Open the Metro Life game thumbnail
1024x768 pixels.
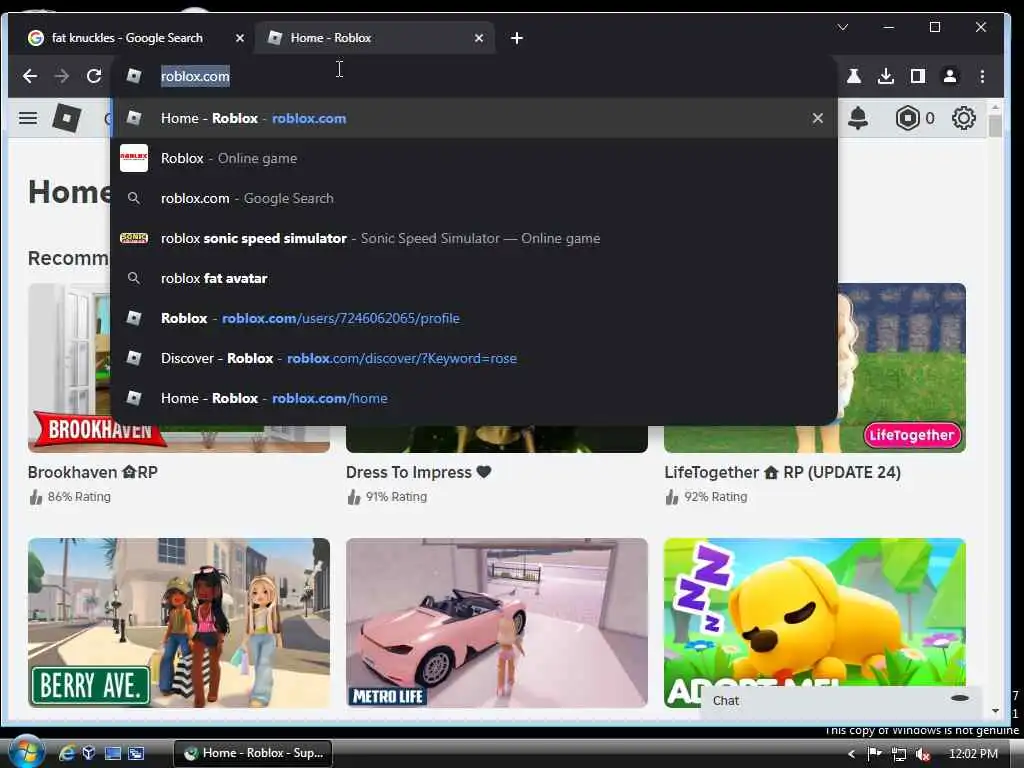[x=497, y=622]
